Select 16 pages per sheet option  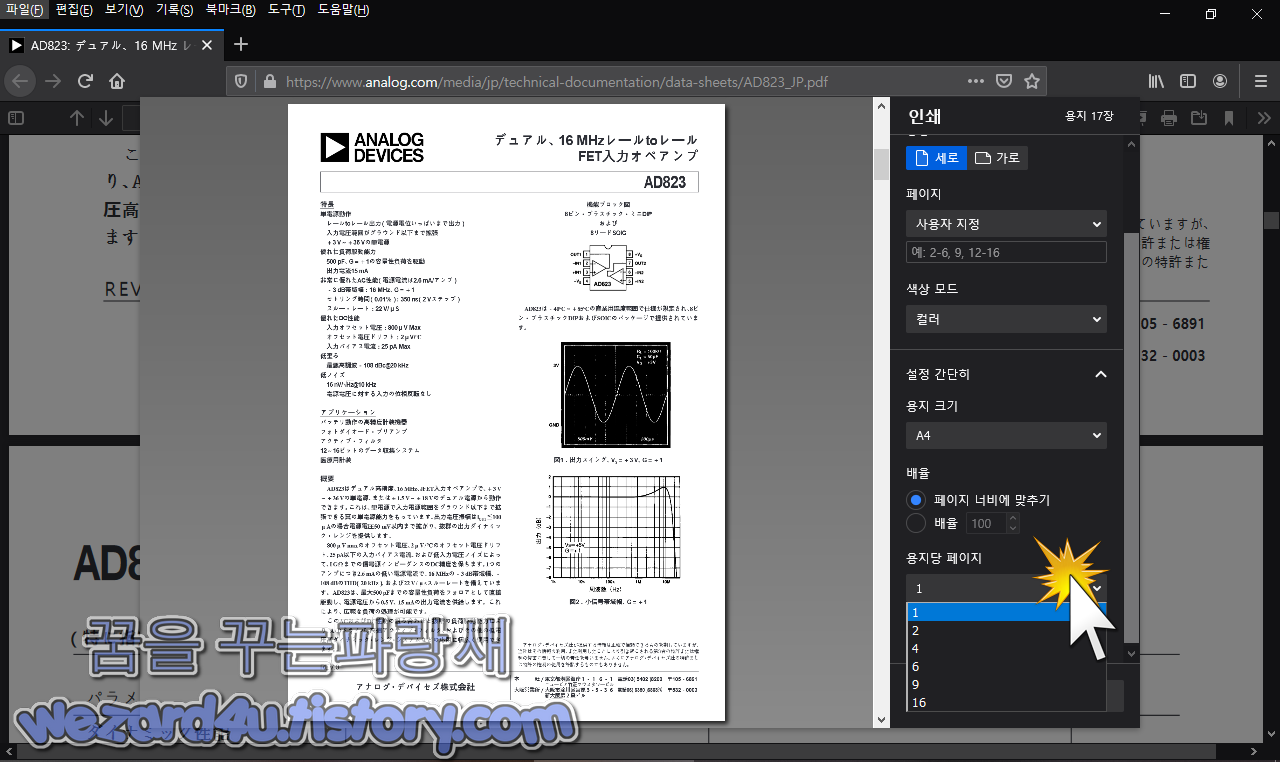tap(1006, 703)
